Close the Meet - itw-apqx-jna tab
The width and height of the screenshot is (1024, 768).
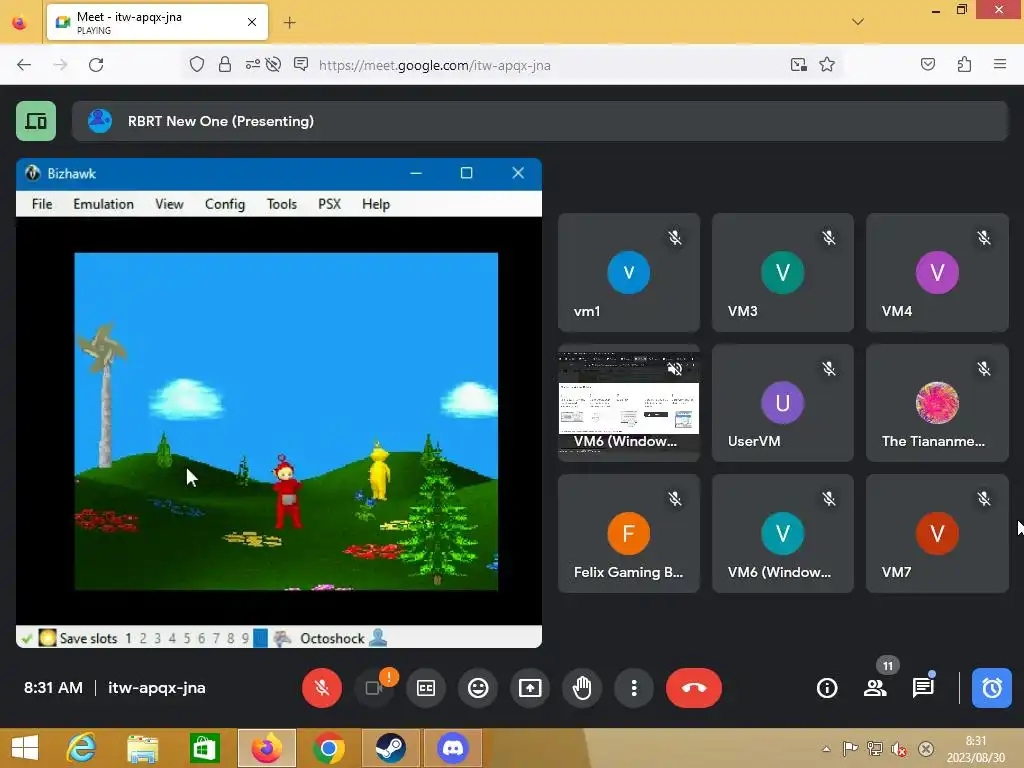point(251,22)
